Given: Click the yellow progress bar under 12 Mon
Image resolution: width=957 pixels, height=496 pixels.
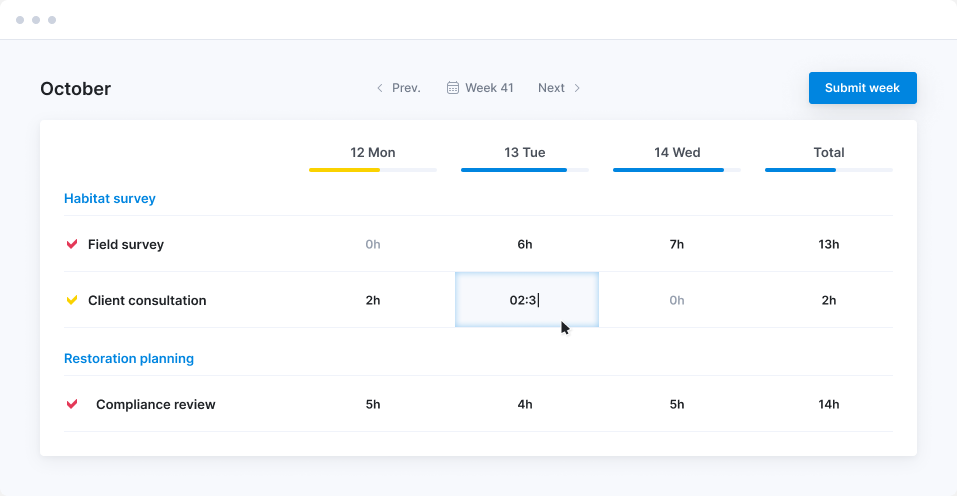Looking at the screenshot, I should point(345,170).
